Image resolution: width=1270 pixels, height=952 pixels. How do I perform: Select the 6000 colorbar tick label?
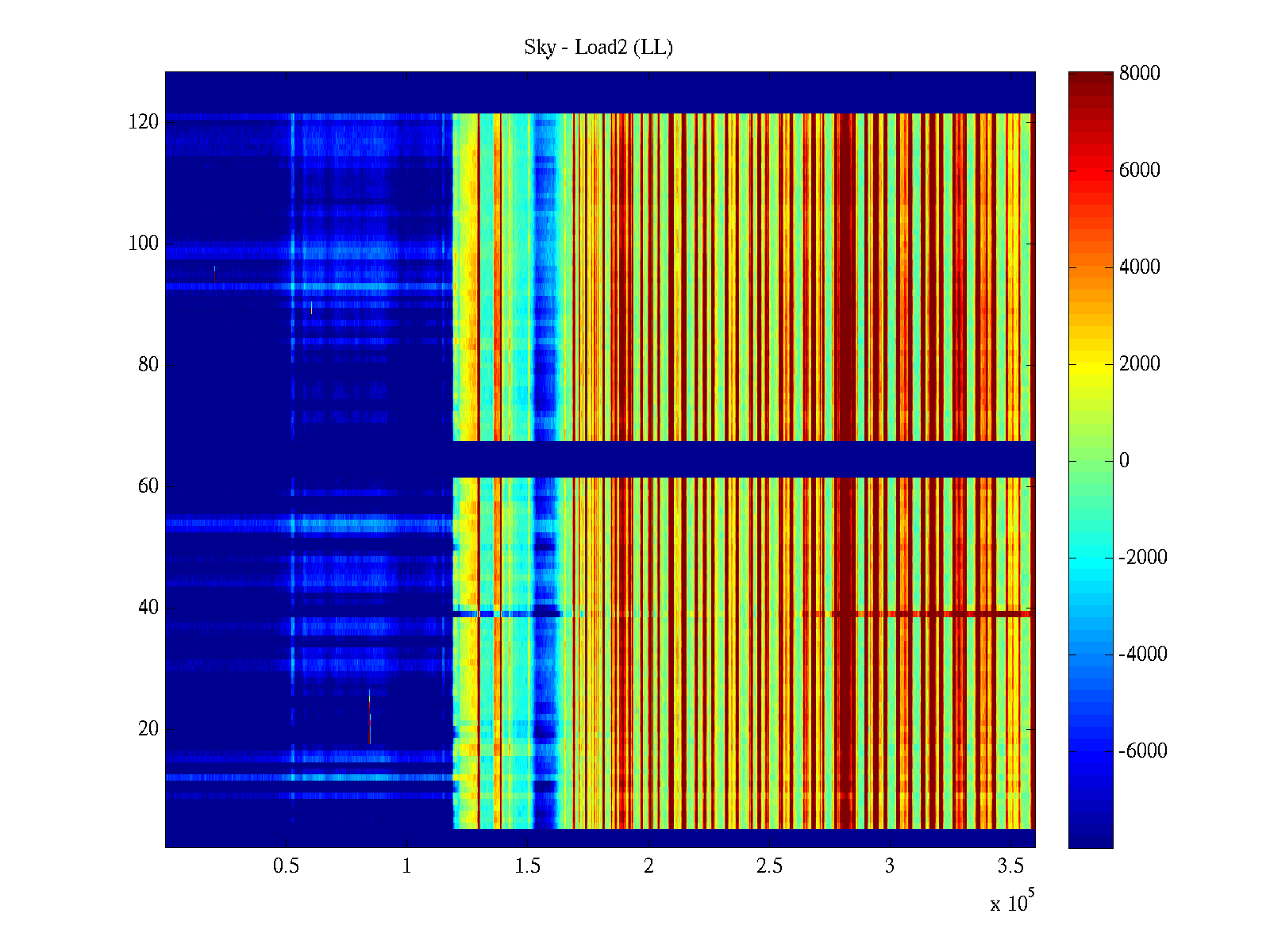point(1139,171)
